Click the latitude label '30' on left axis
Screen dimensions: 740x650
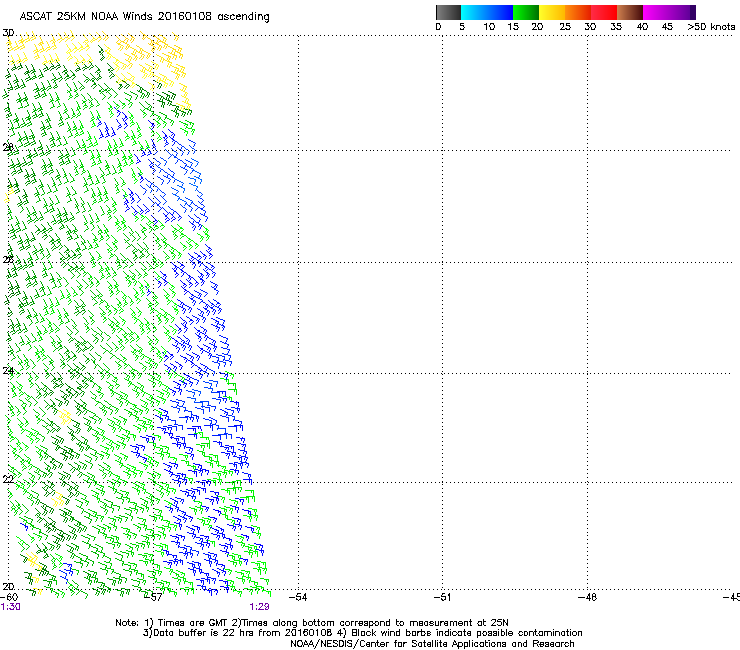pyautogui.click(x=8, y=33)
